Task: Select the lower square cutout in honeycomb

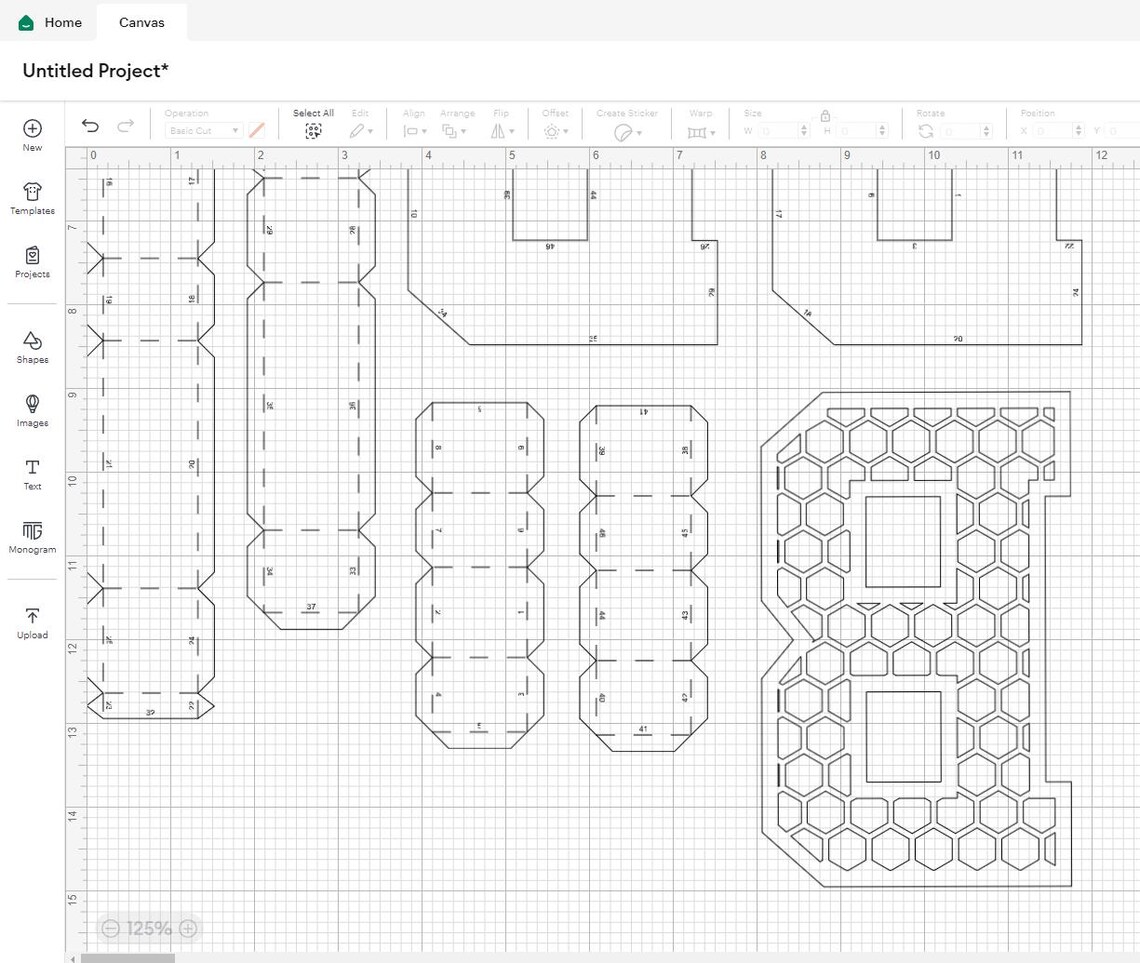Action: (903, 737)
